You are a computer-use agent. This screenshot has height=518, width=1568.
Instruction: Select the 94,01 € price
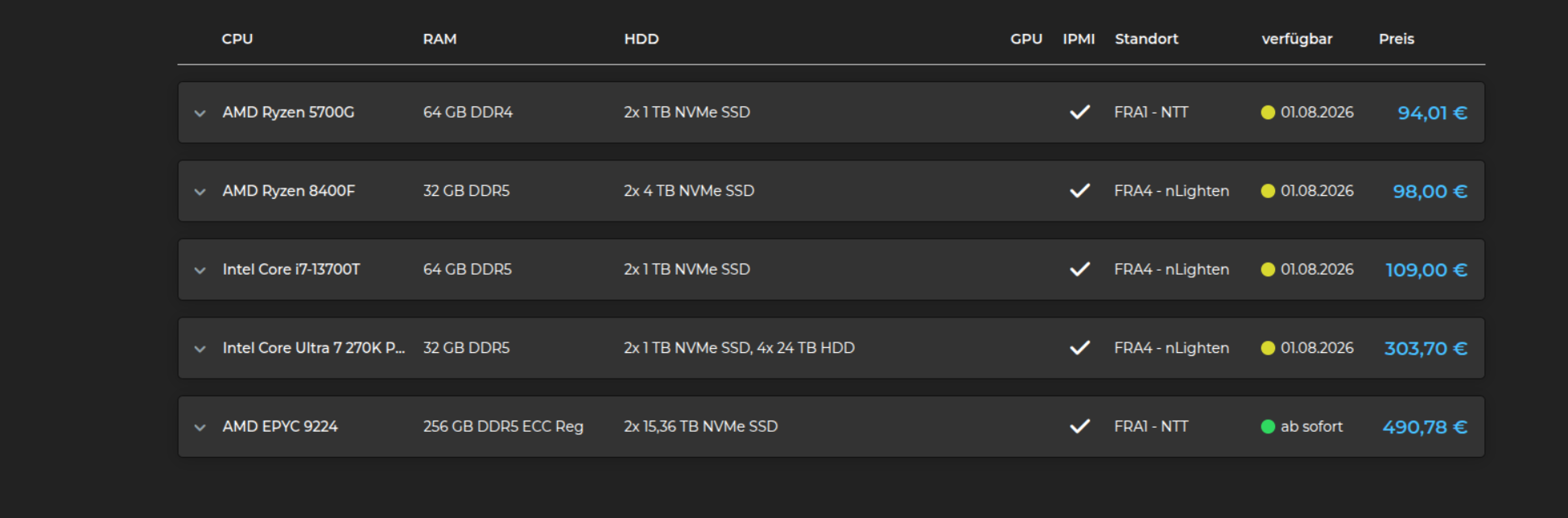coord(1432,113)
